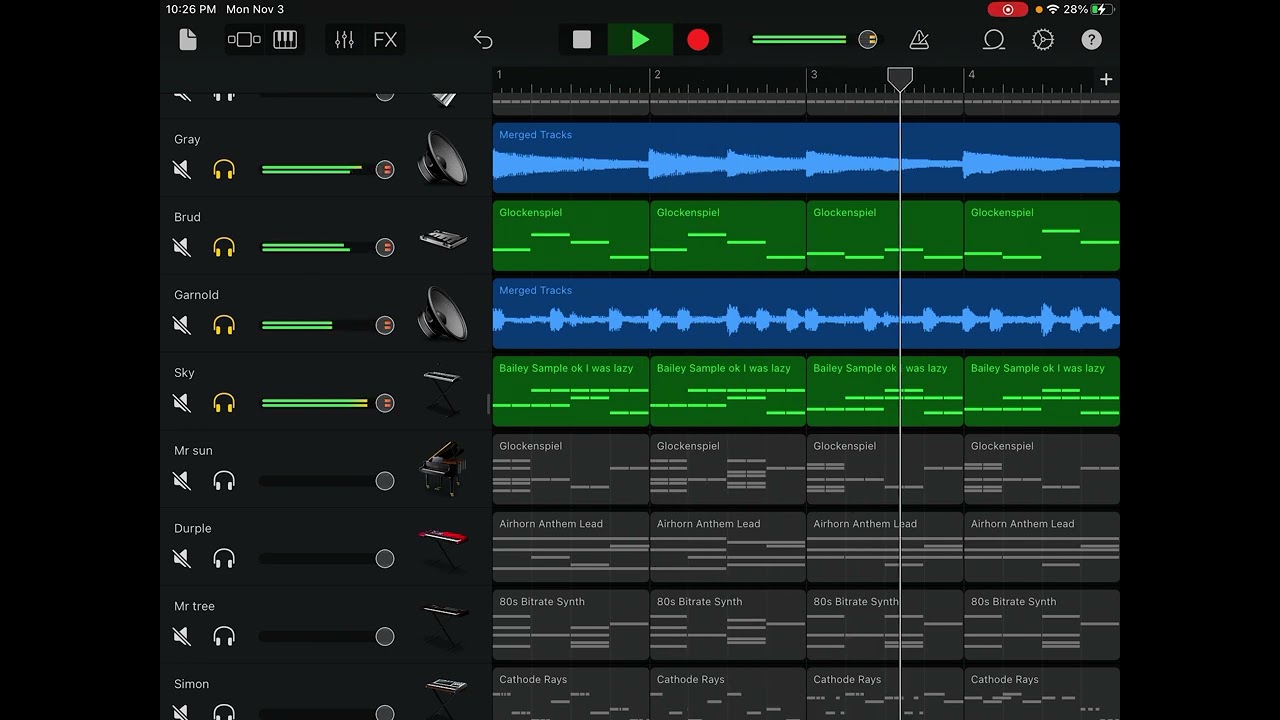Toggle solo on Brud track
The height and width of the screenshot is (720, 1280).
(224, 247)
